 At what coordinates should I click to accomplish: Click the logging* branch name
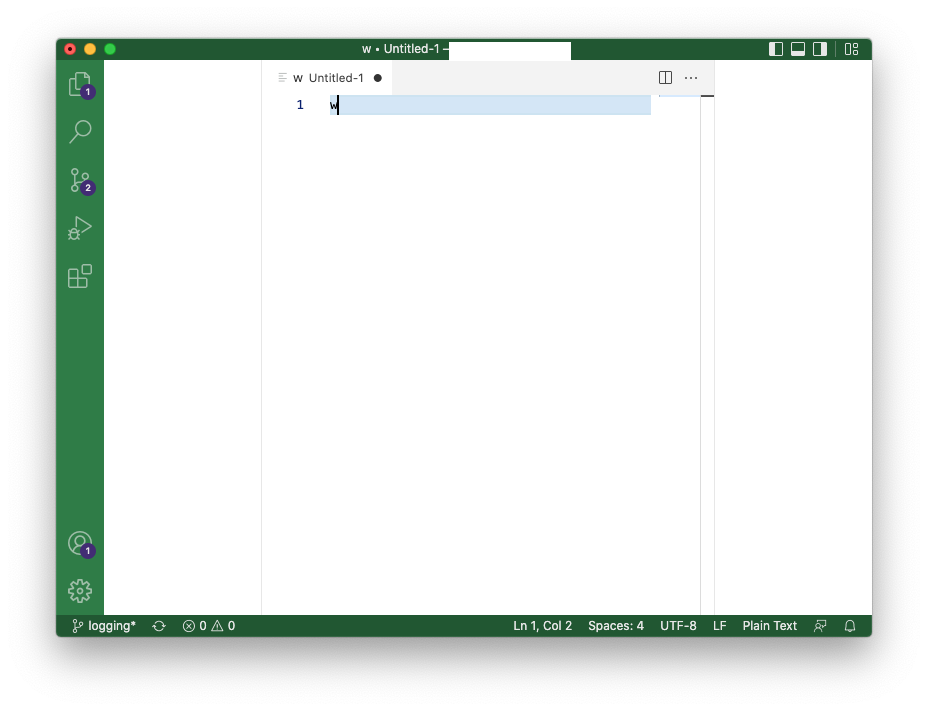[x=103, y=625]
